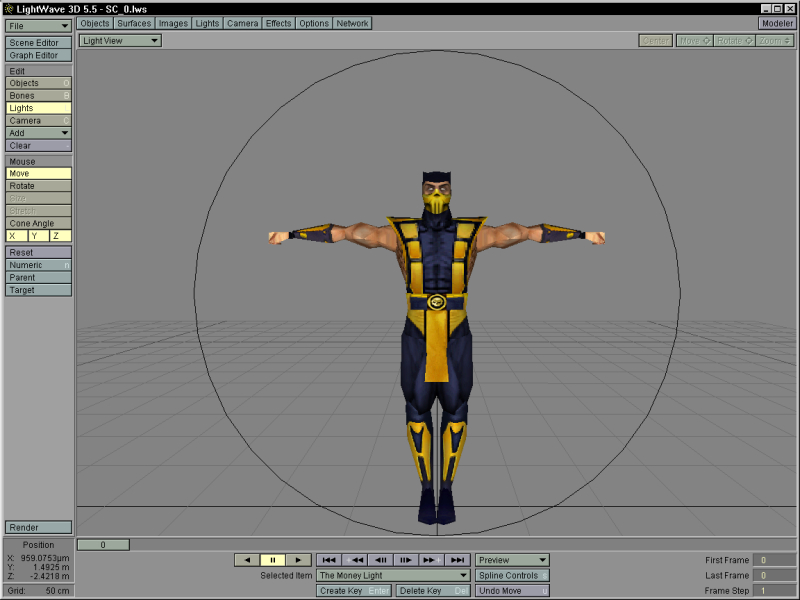800x600 pixels.
Task: Expand the Selected Item dropdown
Action: (393, 576)
